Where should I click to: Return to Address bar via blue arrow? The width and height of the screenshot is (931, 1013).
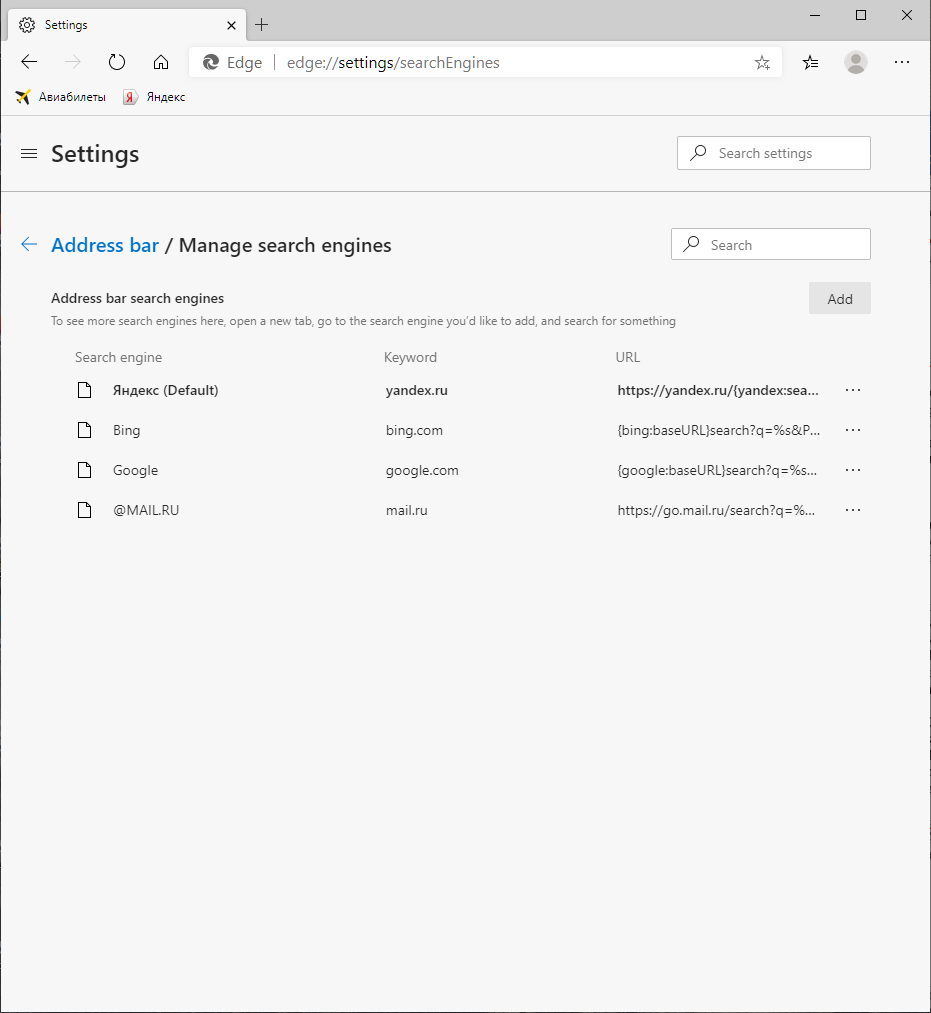coord(29,244)
